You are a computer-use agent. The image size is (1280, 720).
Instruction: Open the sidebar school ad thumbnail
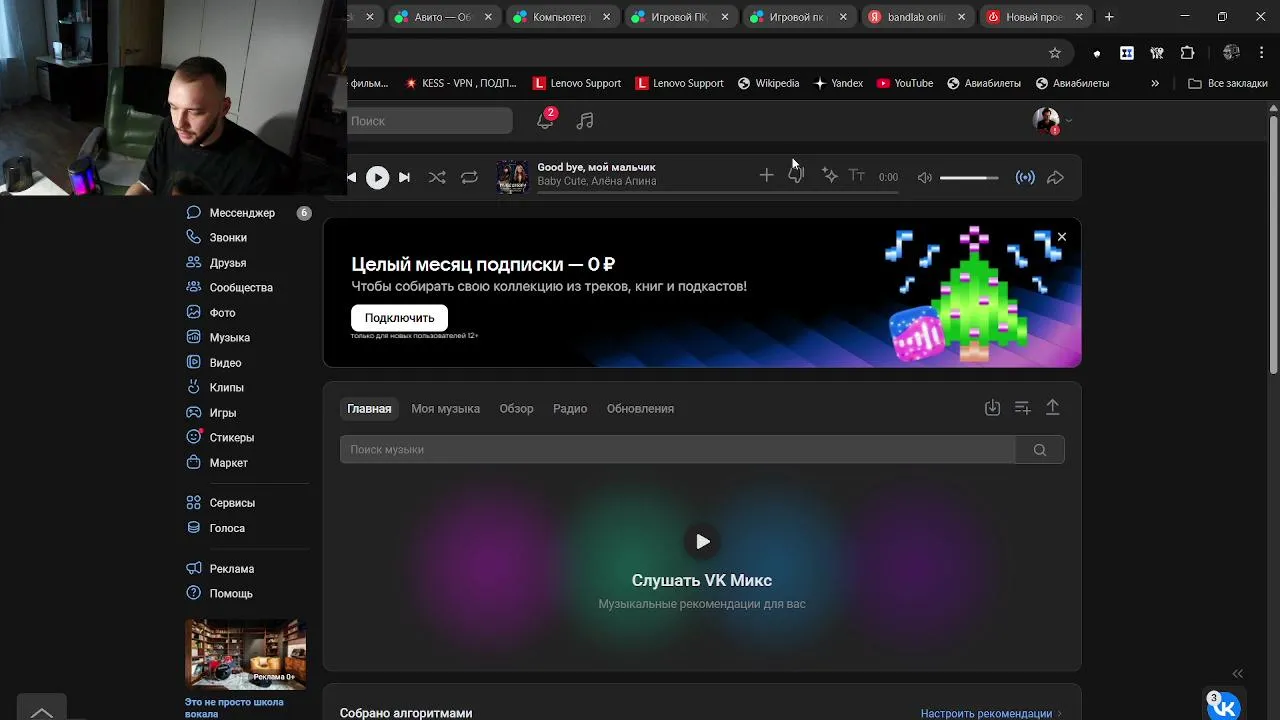(246, 655)
